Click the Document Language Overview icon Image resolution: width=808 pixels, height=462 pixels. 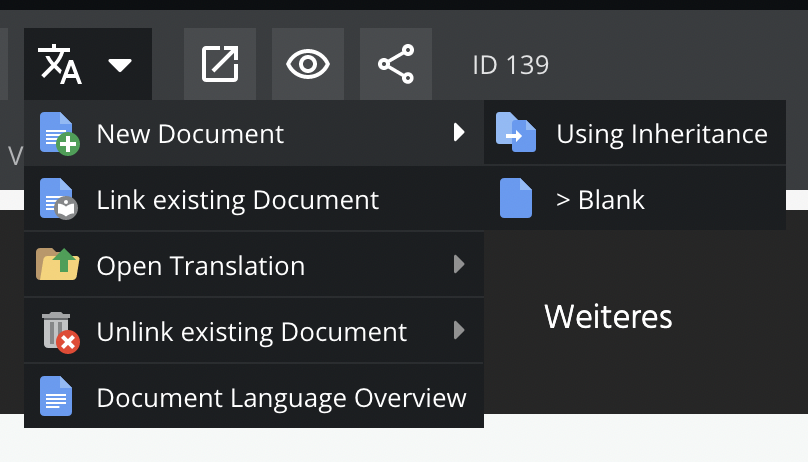(56, 396)
